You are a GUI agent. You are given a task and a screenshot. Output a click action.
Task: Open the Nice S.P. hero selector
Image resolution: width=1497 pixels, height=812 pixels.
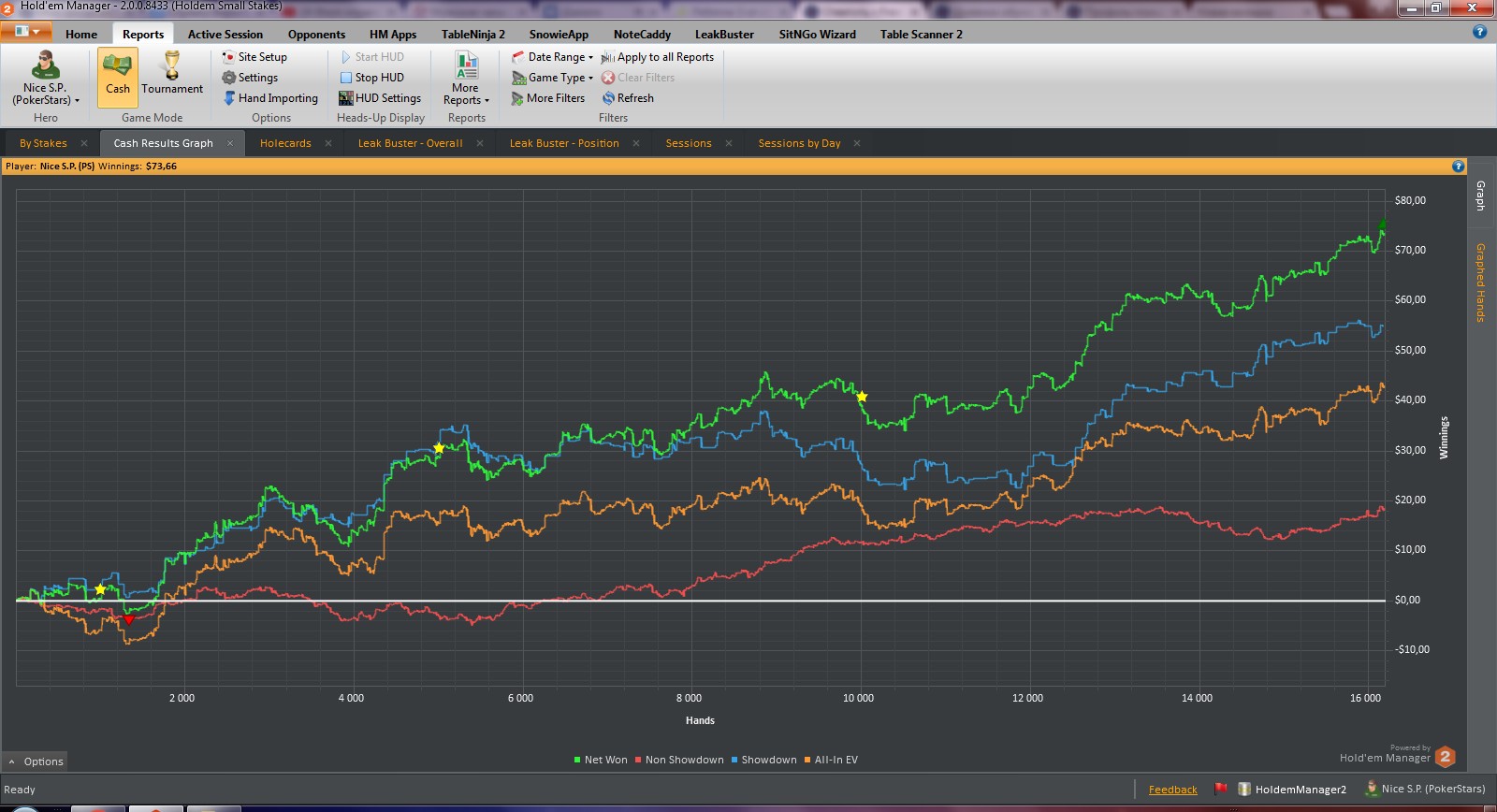pos(45,79)
